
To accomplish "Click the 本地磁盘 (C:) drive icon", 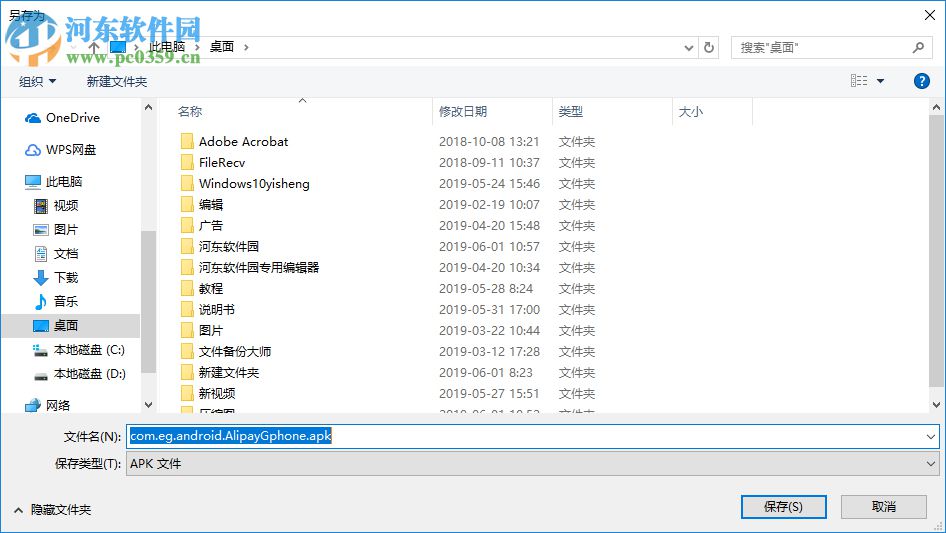I will click(40, 350).
